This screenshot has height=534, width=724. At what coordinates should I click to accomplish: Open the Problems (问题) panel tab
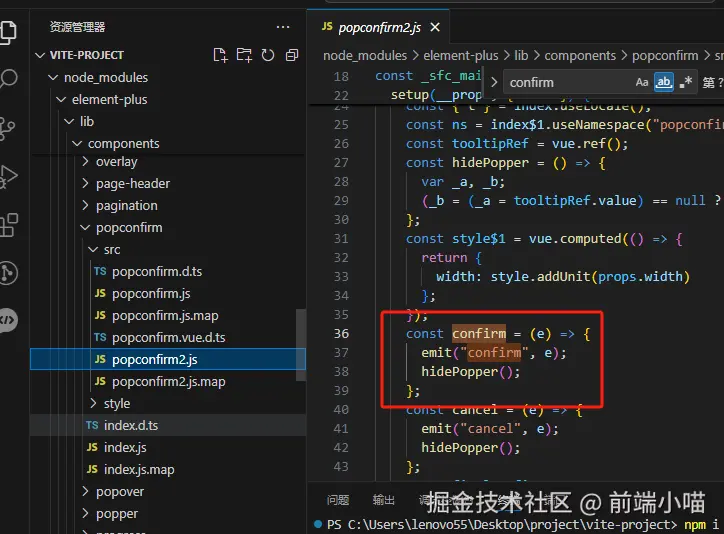point(338,500)
